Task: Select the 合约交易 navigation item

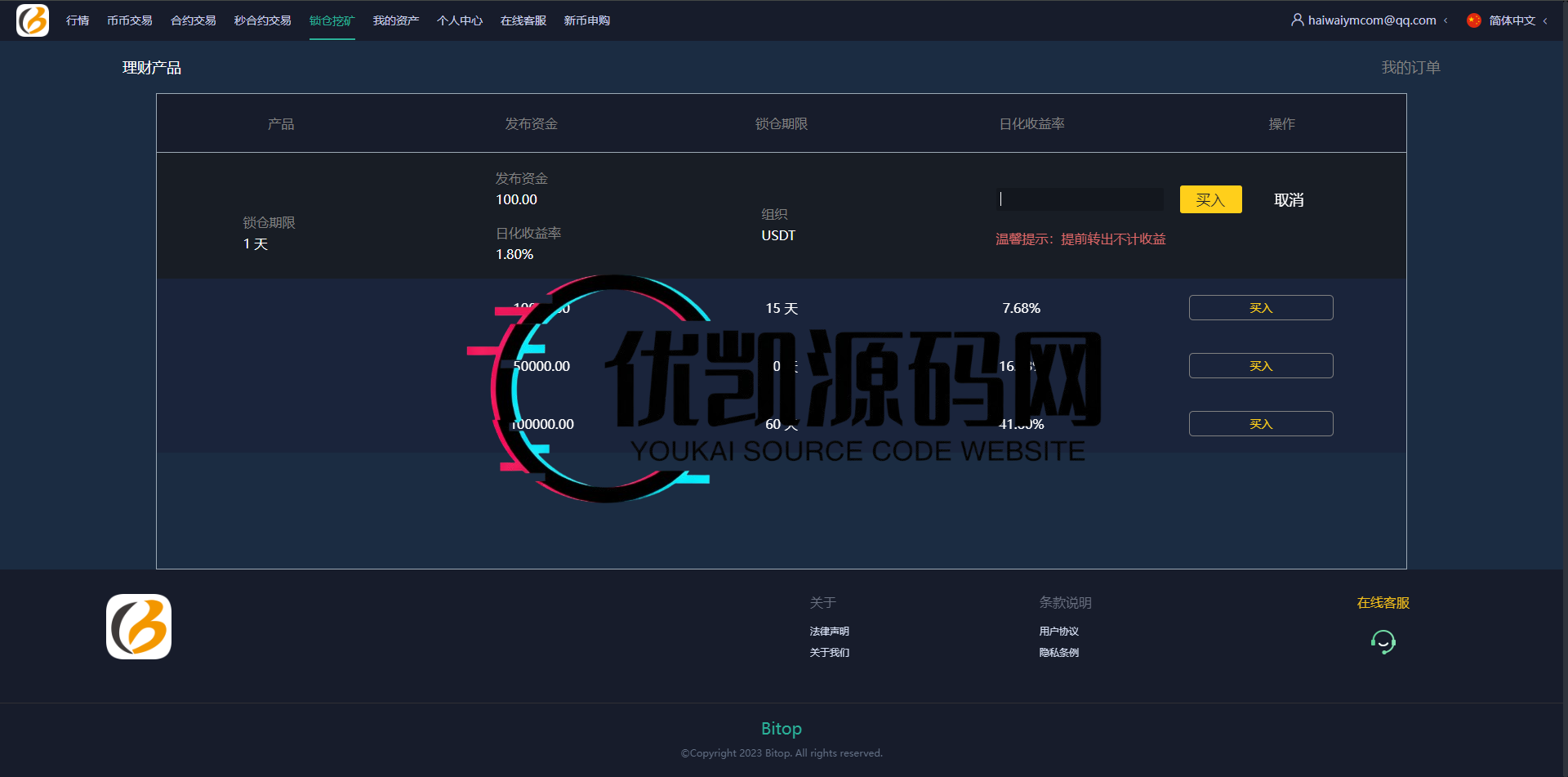Action: coord(193,20)
